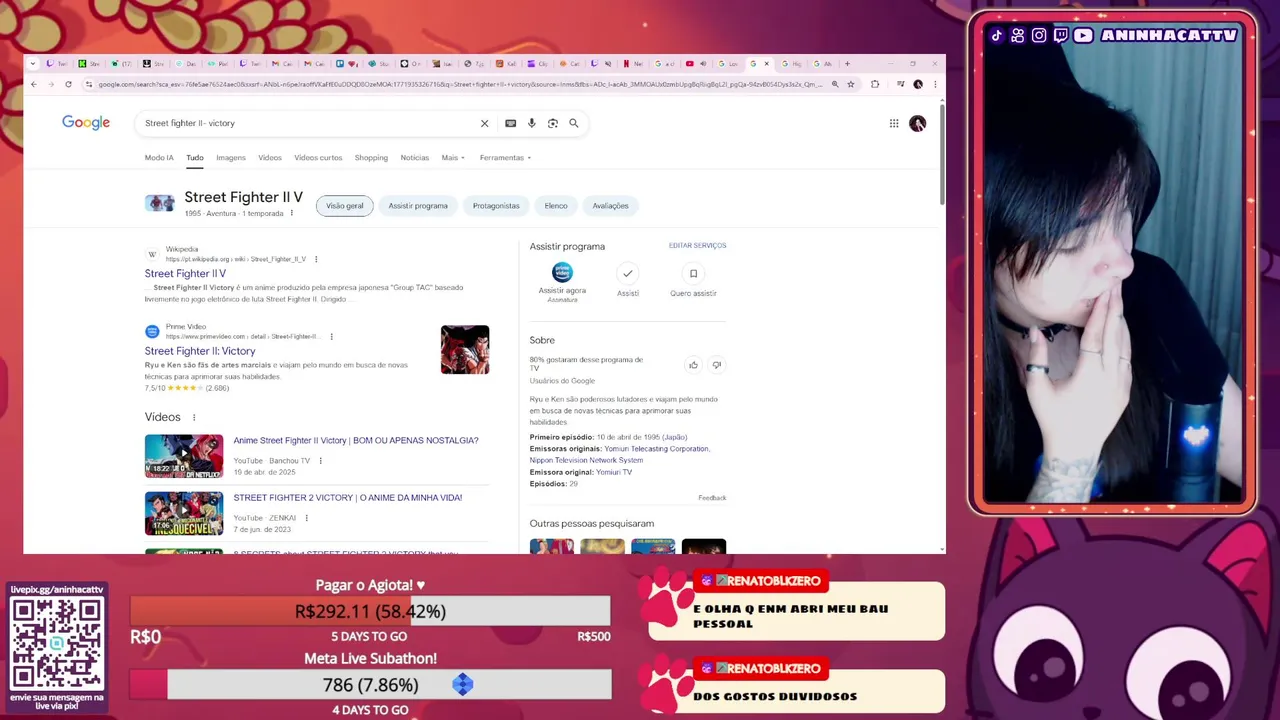This screenshot has height=720, width=1280.
Task: Select the Avaliações chip
Action: 610,205
